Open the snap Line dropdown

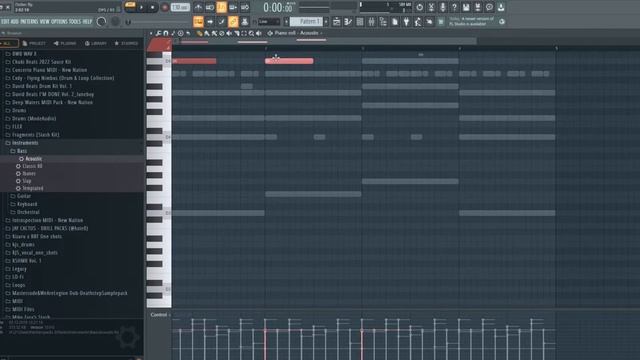[269, 22]
